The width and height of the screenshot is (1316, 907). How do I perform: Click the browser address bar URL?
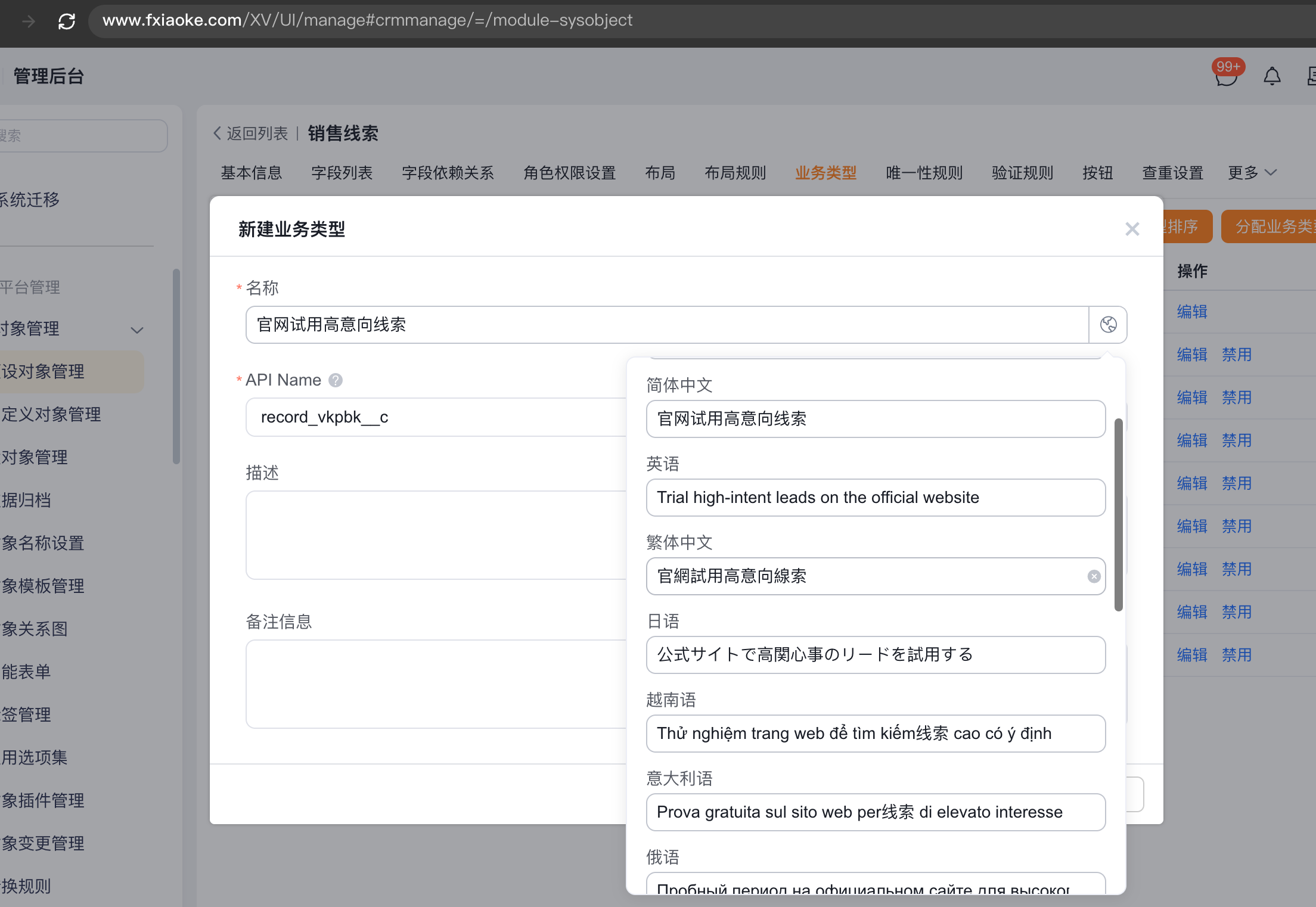367,21
